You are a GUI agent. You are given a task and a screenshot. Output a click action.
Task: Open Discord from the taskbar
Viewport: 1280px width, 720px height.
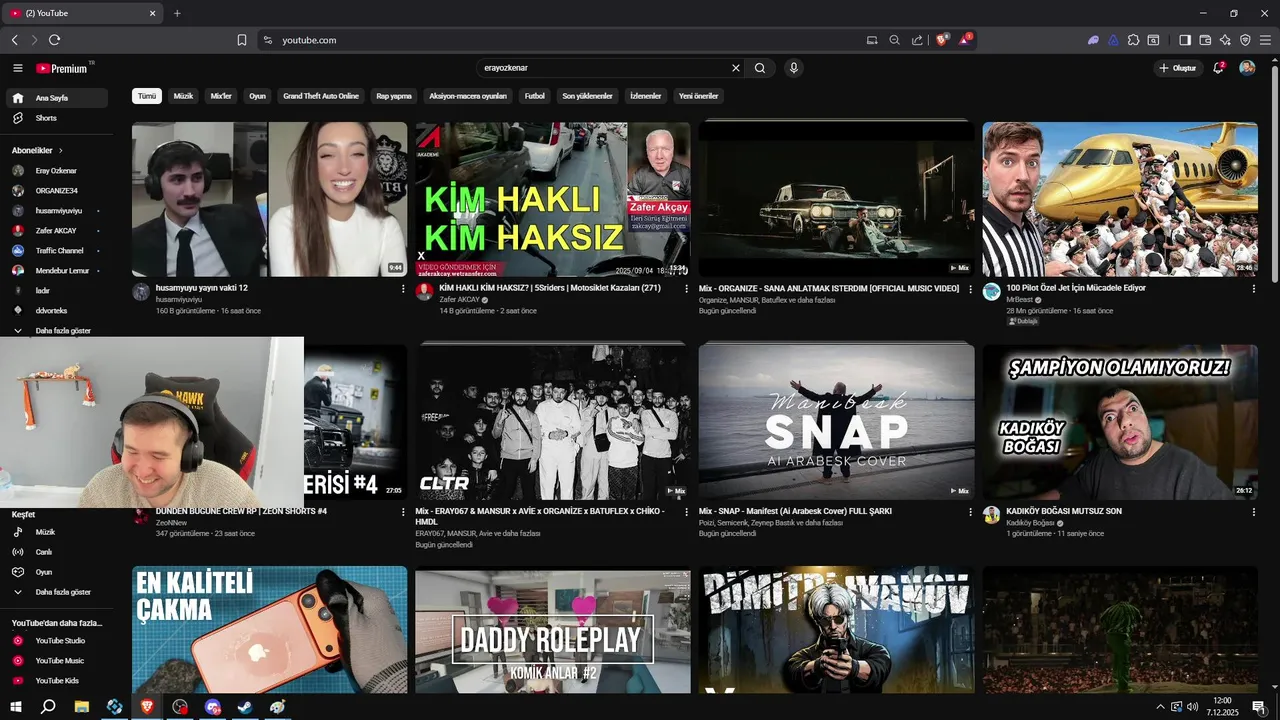coord(212,706)
